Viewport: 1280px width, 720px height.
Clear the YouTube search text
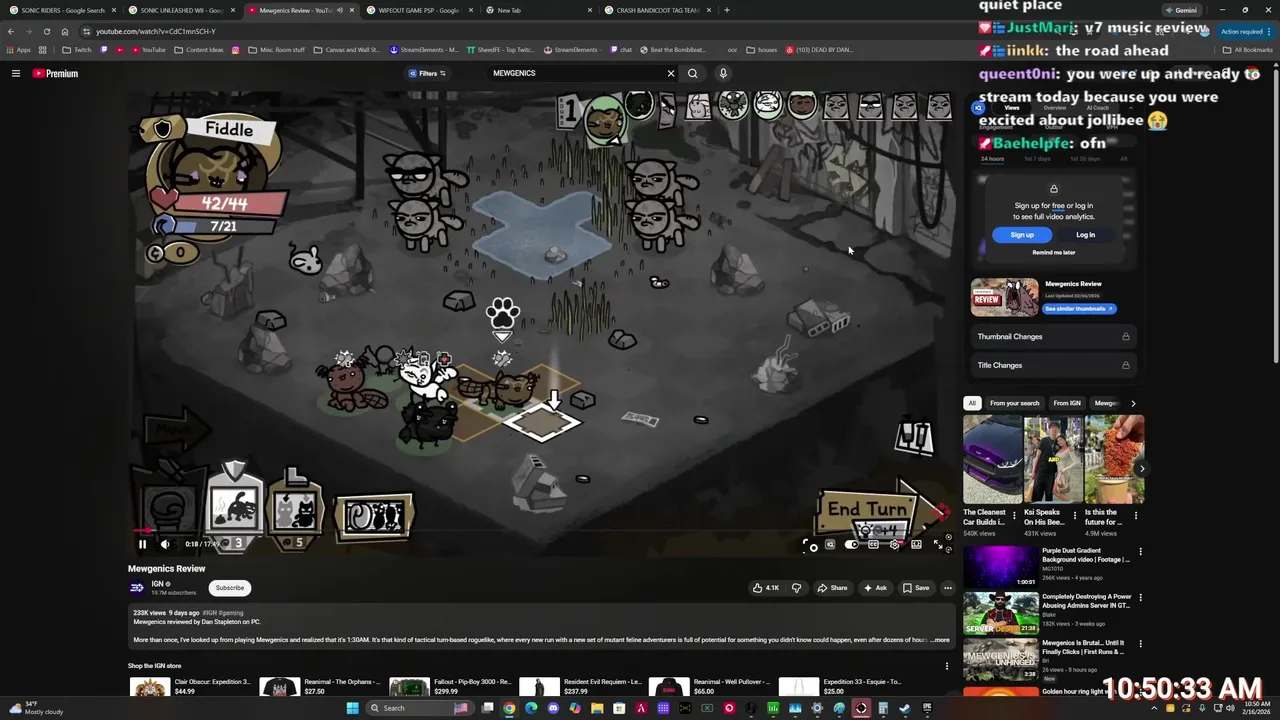point(671,73)
